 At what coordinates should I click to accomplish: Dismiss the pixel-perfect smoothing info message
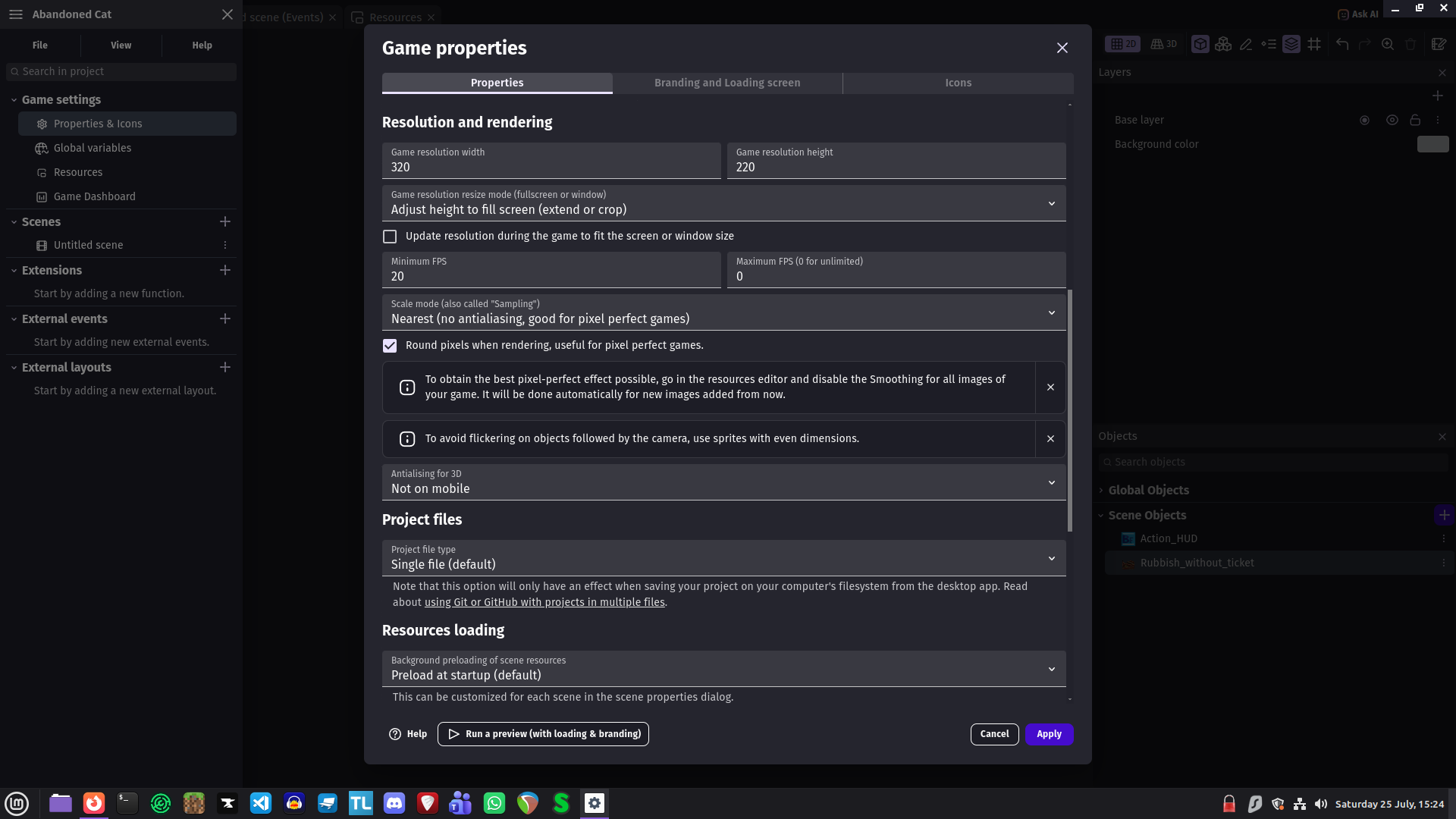click(1050, 388)
